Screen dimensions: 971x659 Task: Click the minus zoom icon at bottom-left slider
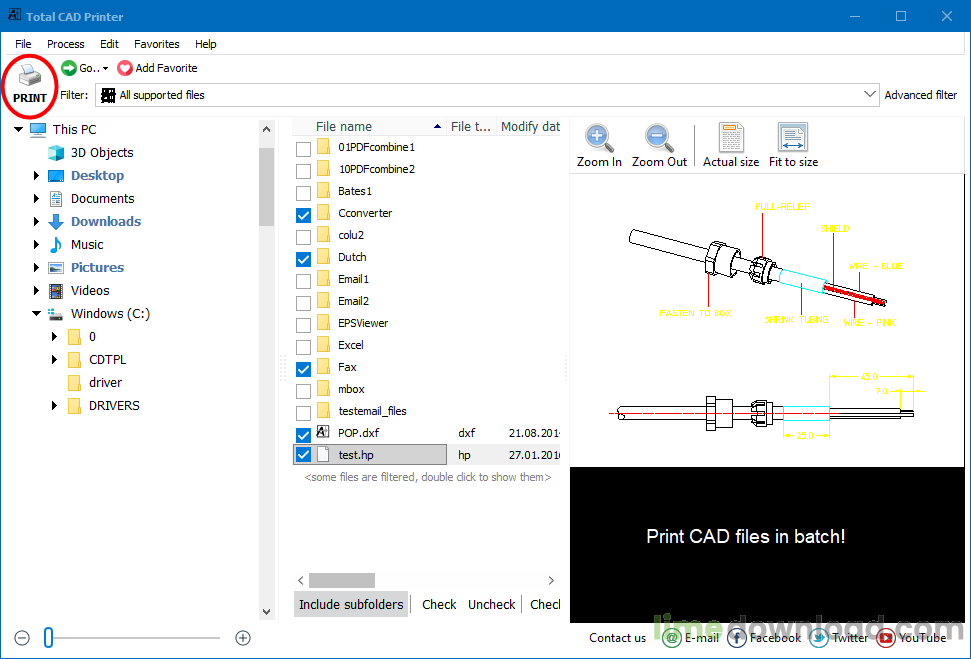pyautogui.click(x=22, y=638)
